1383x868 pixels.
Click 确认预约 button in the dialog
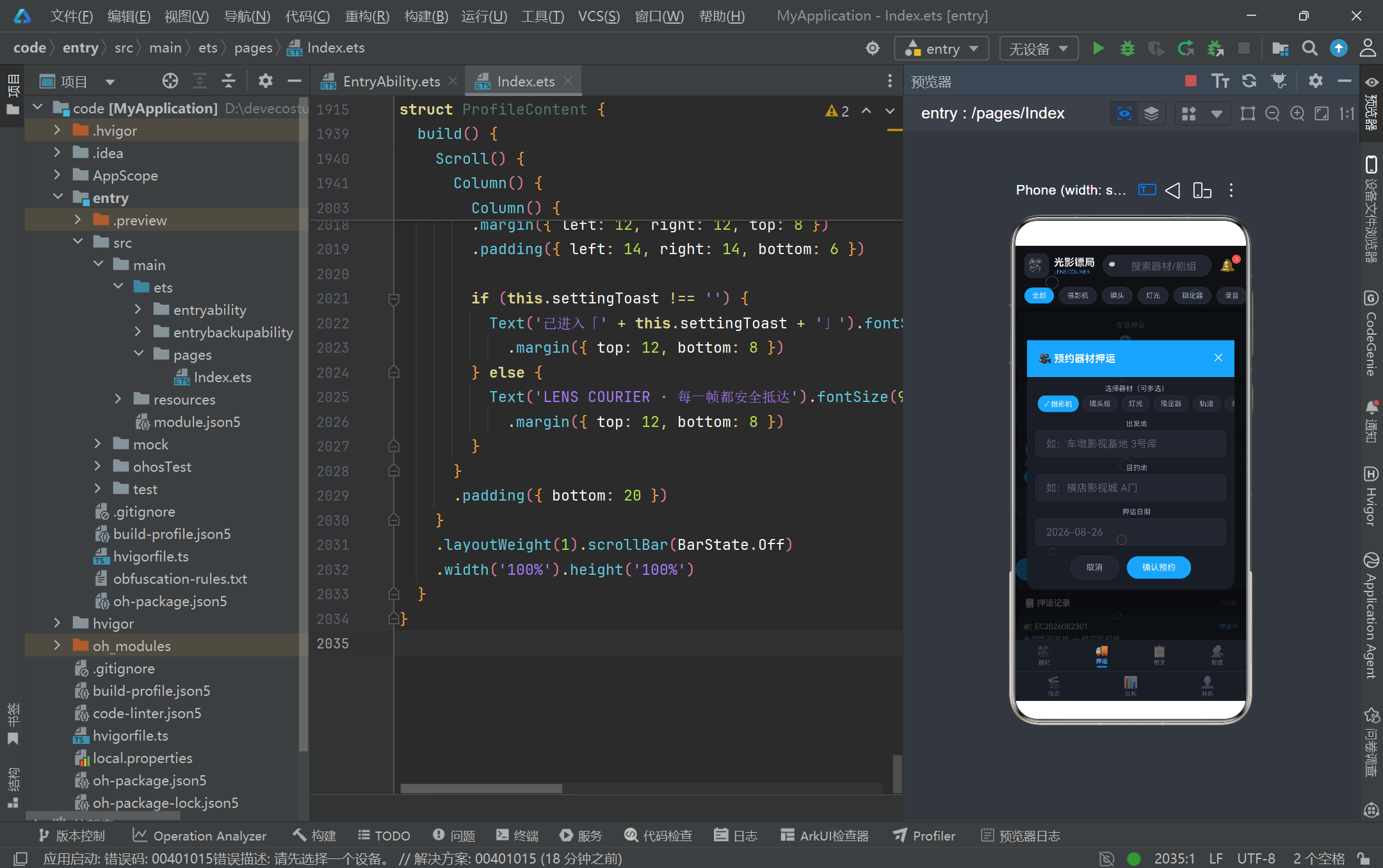click(1158, 567)
